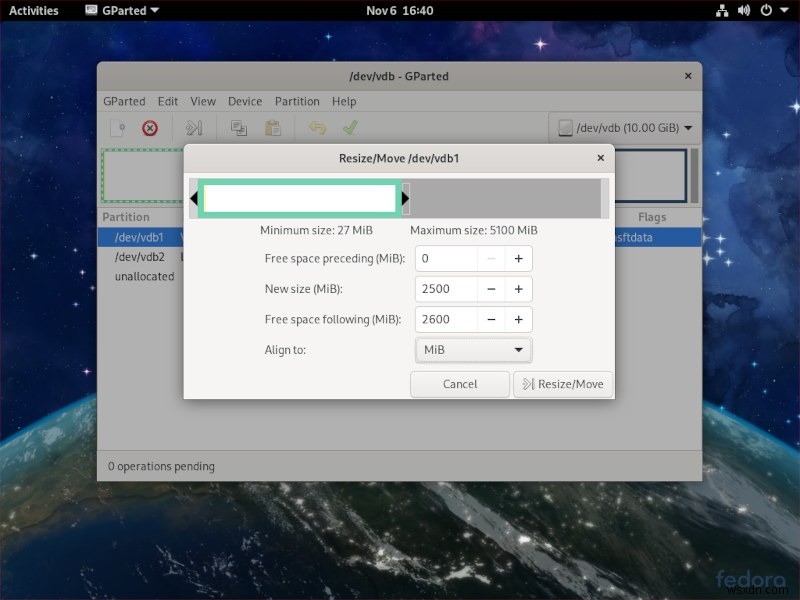
Task: Click the Partition column header
Action: [126, 217]
